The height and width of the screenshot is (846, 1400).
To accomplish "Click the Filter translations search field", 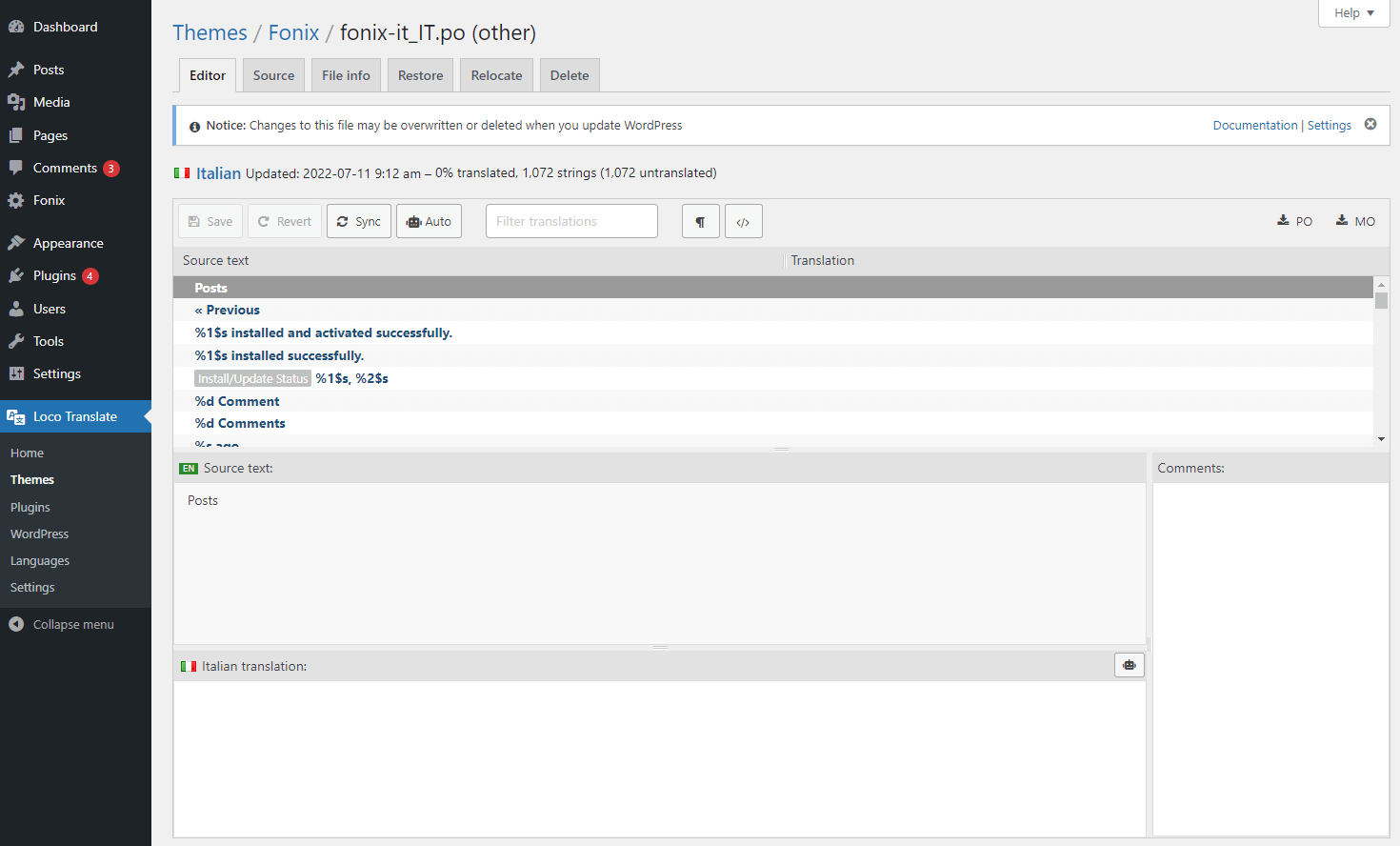I will coord(571,222).
